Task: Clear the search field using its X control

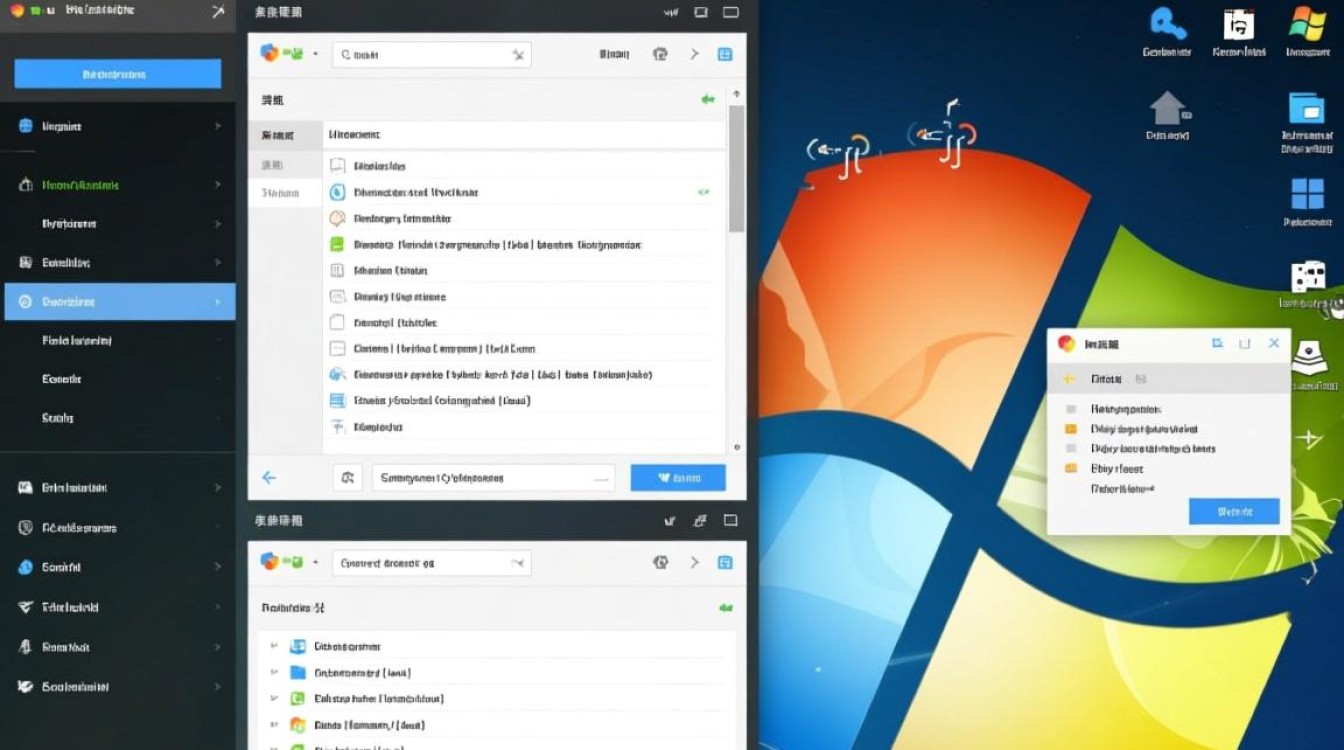Action: click(x=519, y=55)
